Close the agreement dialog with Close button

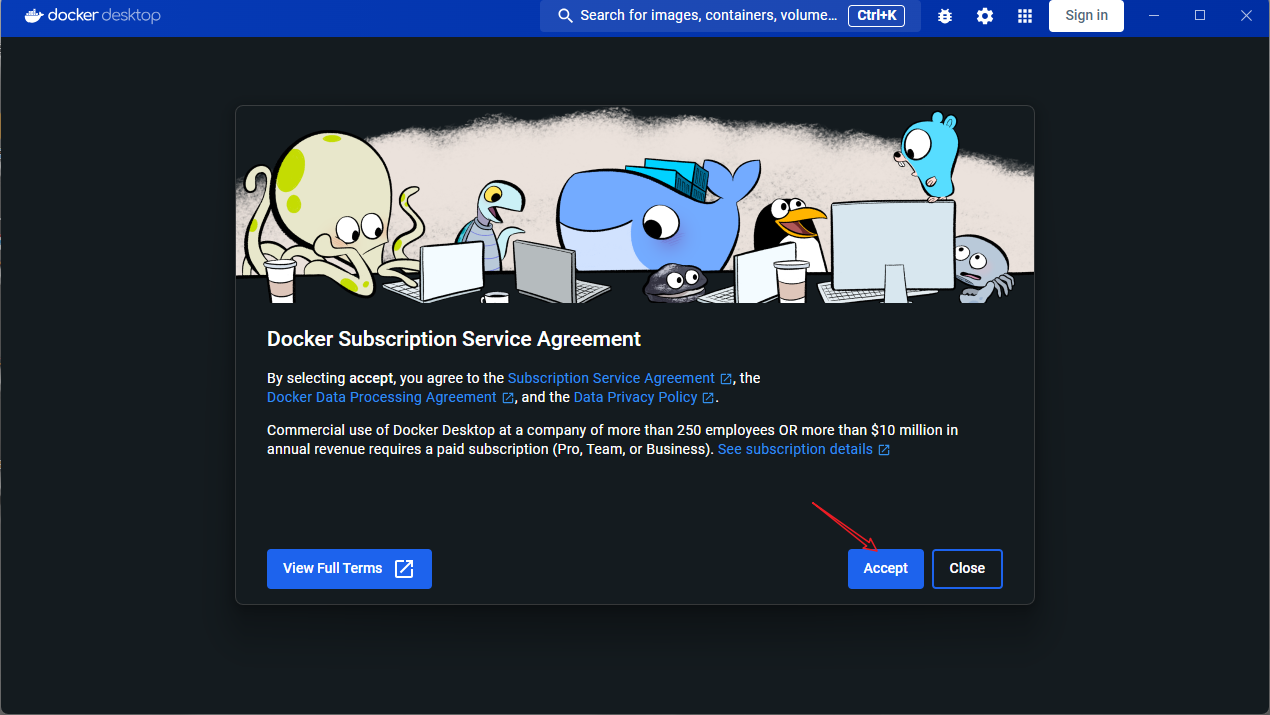[x=967, y=569]
